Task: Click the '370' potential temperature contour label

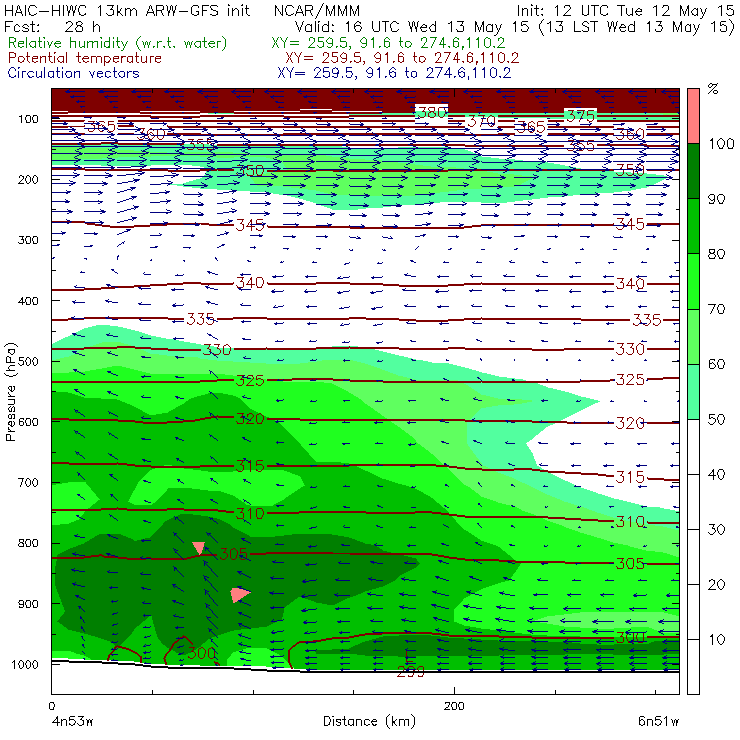Action: pyautogui.click(x=481, y=122)
